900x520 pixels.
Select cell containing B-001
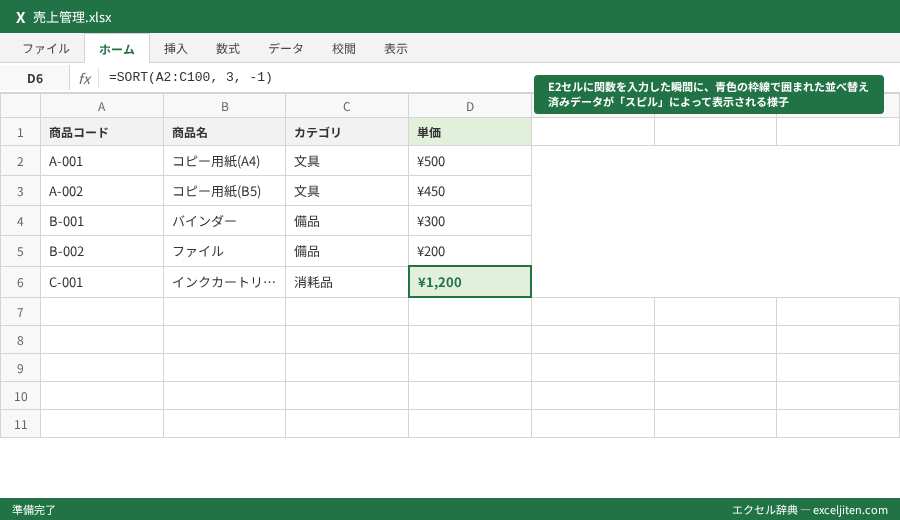point(102,221)
